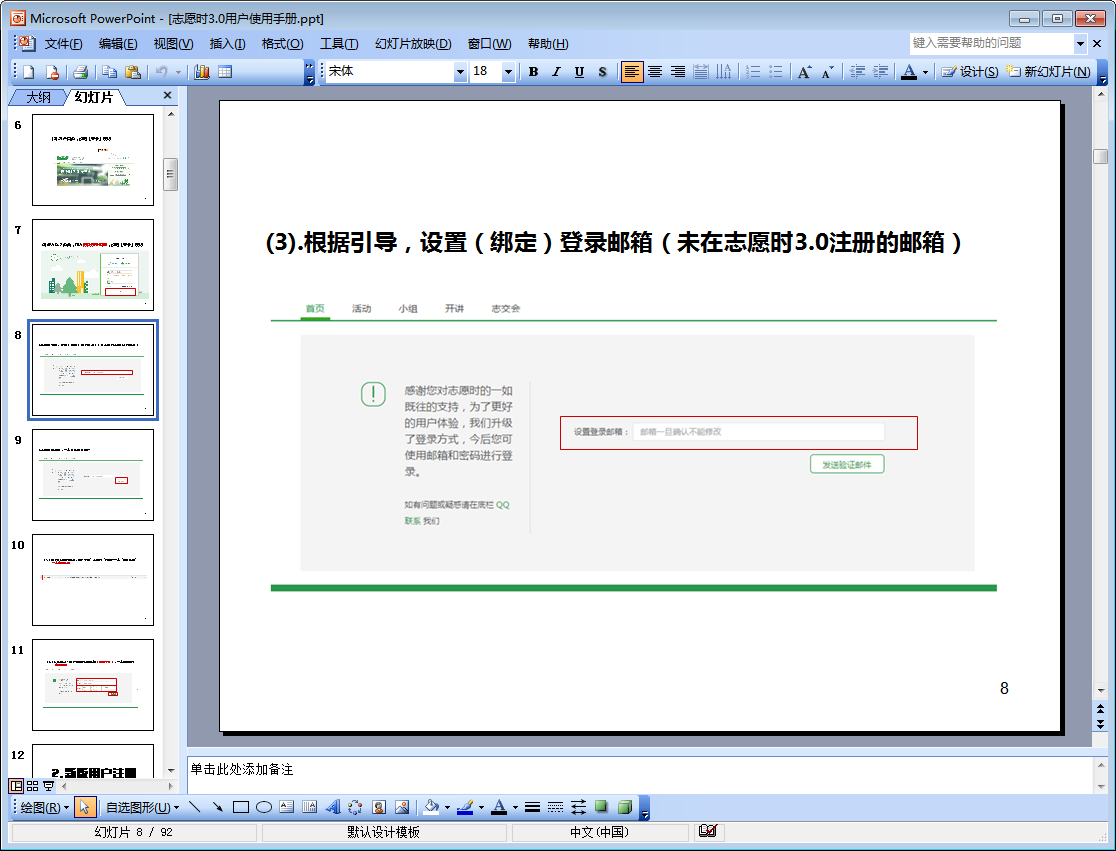Set text alignment to left
Screen dimensions: 1116x851
tap(632, 72)
